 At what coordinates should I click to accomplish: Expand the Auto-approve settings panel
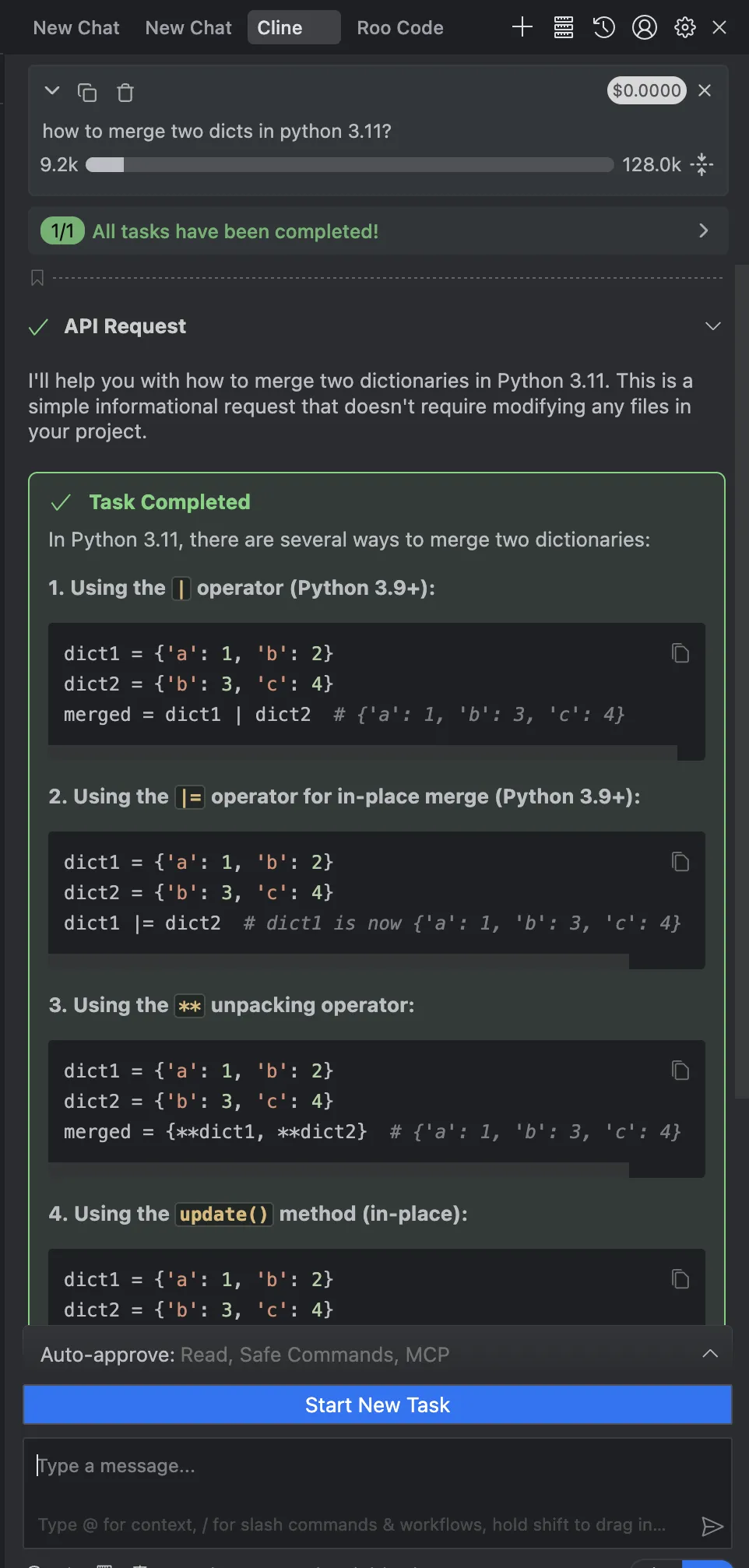point(709,1354)
